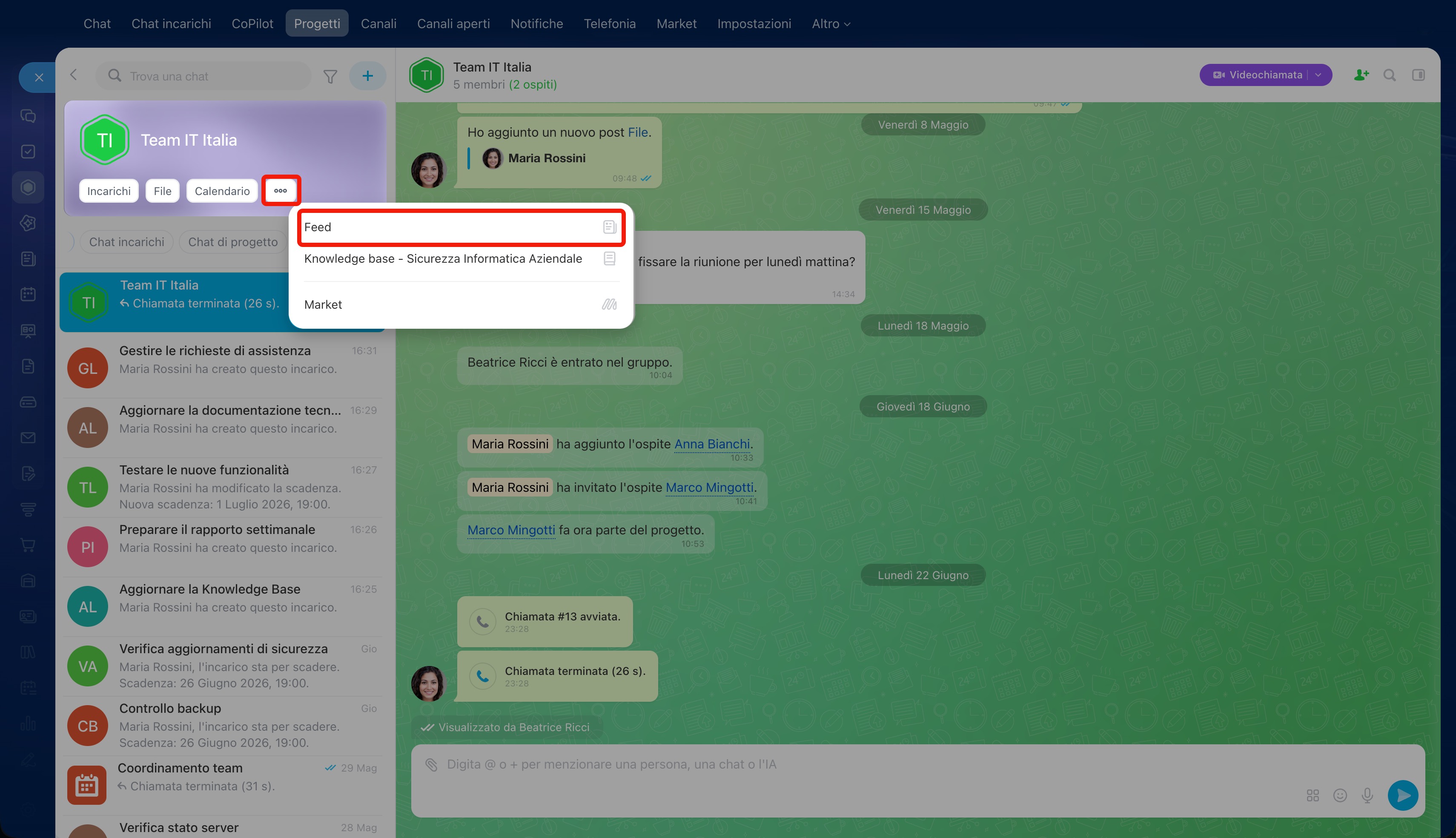Image resolution: width=1456 pixels, height=838 pixels.
Task: Open the Calendario button on project card
Action: pyautogui.click(x=222, y=191)
